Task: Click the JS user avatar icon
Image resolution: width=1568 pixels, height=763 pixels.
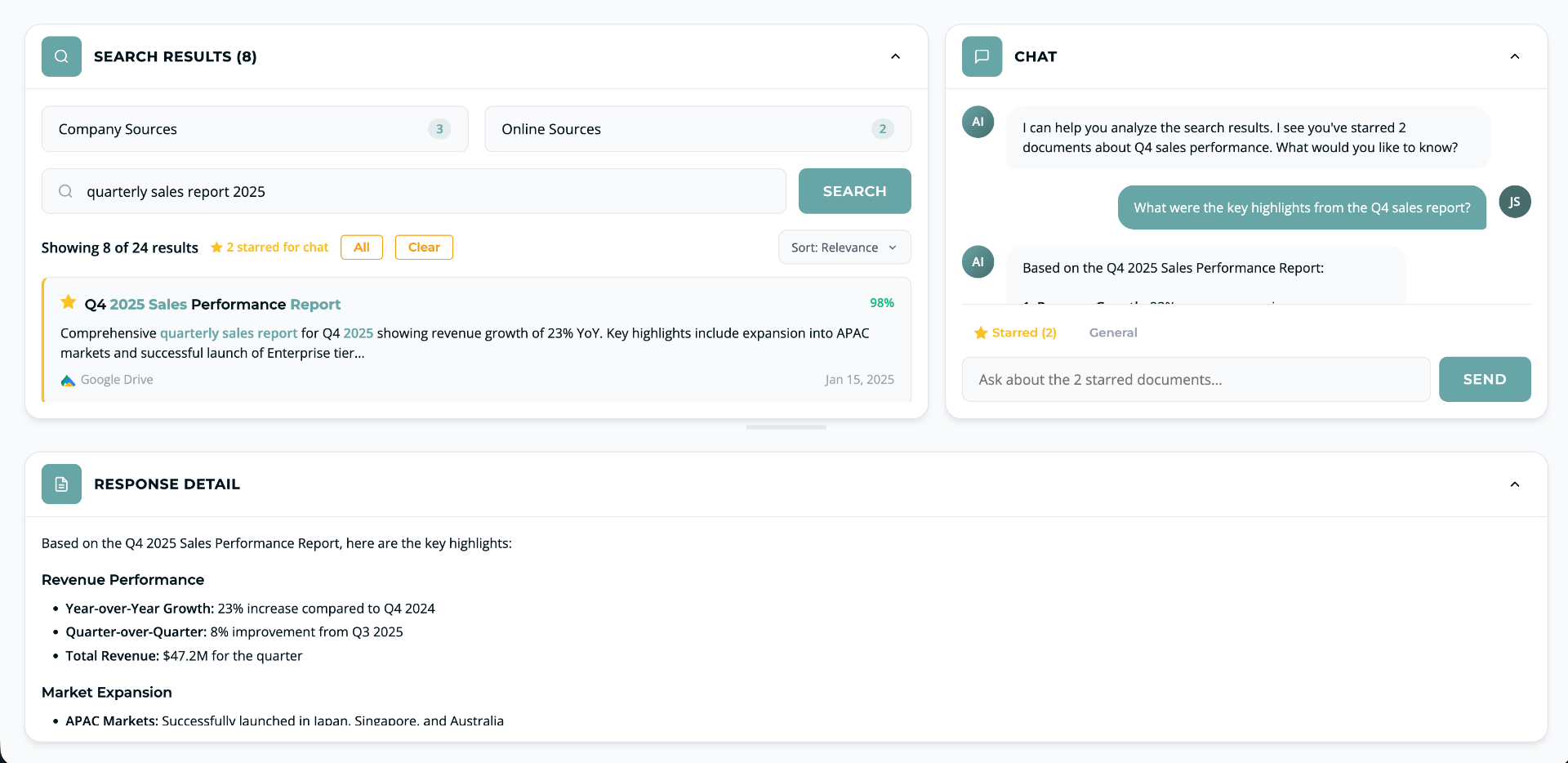Action: tap(1516, 202)
